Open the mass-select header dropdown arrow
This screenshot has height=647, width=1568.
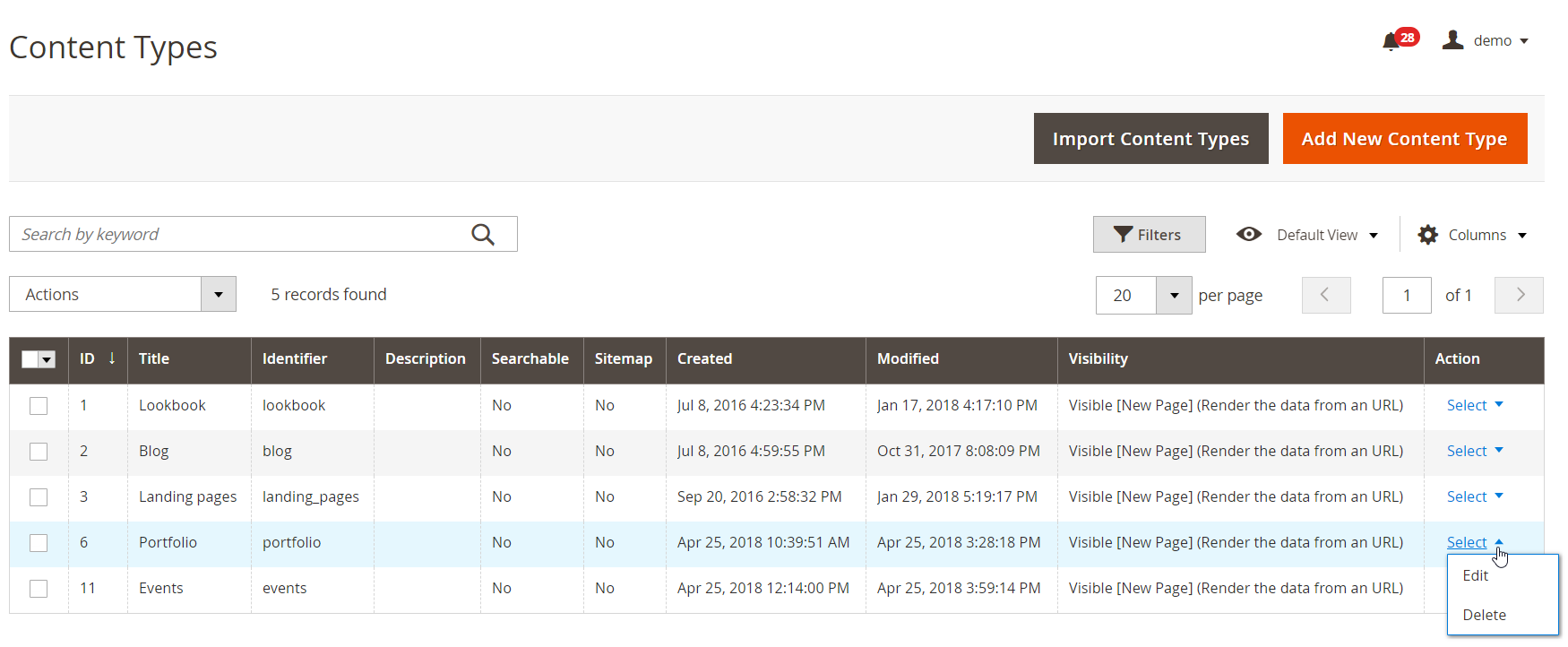(x=47, y=359)
